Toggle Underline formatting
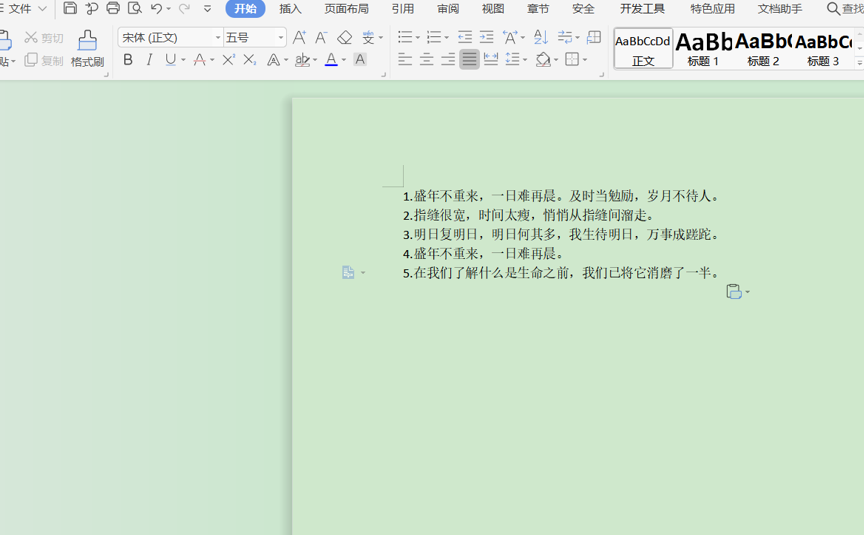This screenshot has width=864, height=535. tap(171, 60)
